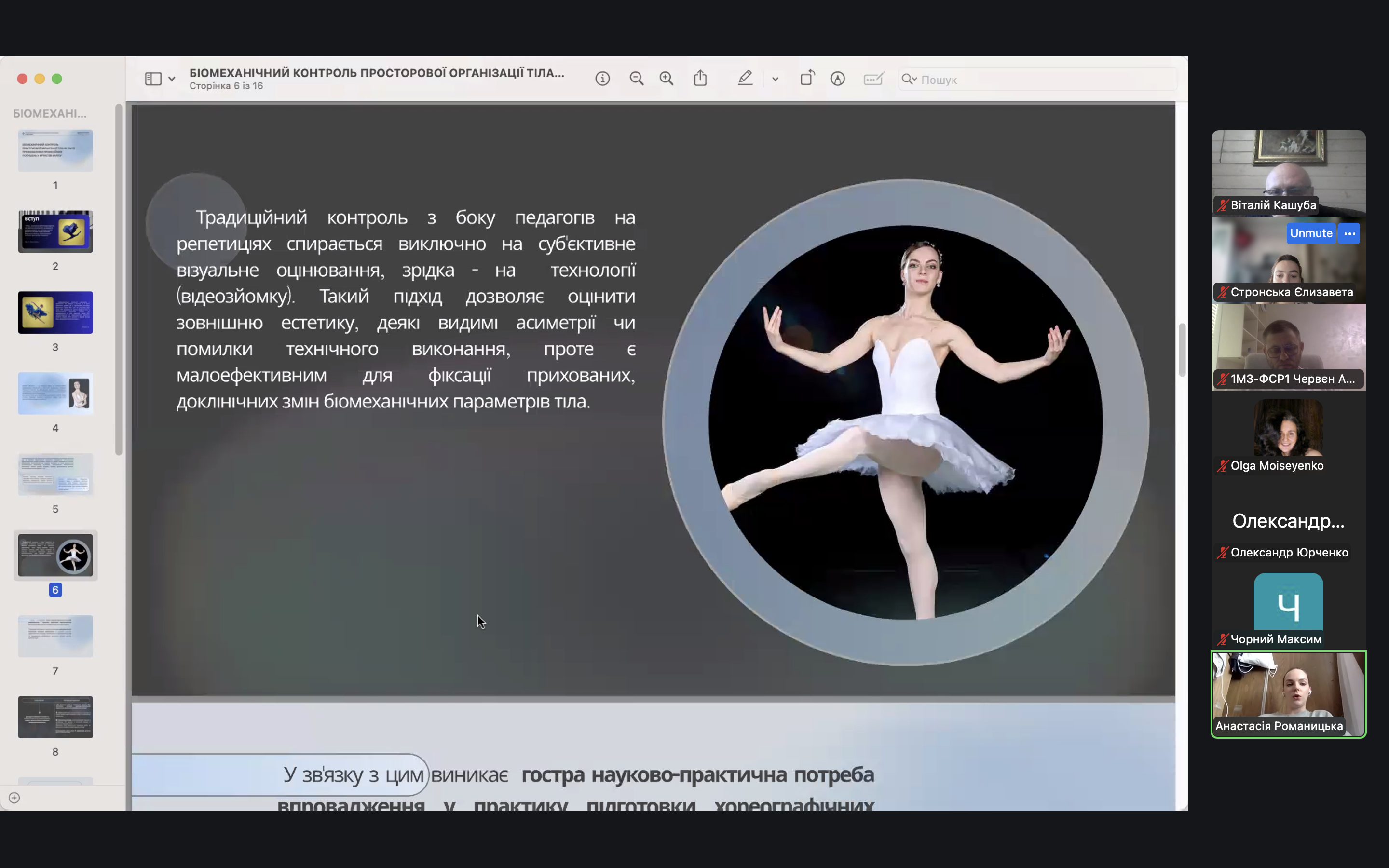The width and height of the screenshot is (1389, 868).
Task: Click the muted mic icon for Olga Moiseyenko
Action: (1223, 466)
